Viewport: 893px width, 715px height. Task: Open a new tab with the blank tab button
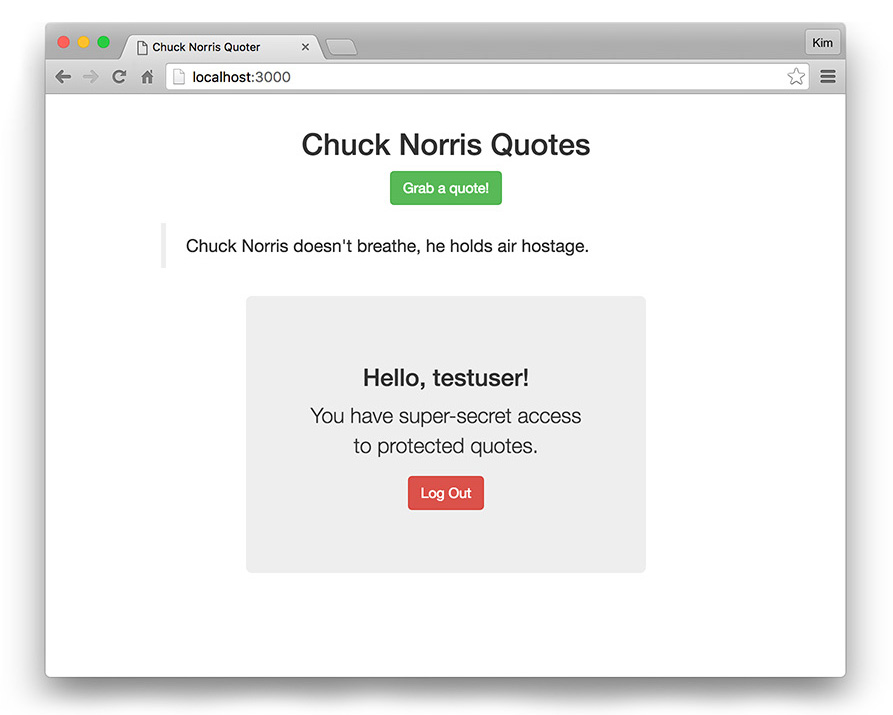(x=341, y=47)
